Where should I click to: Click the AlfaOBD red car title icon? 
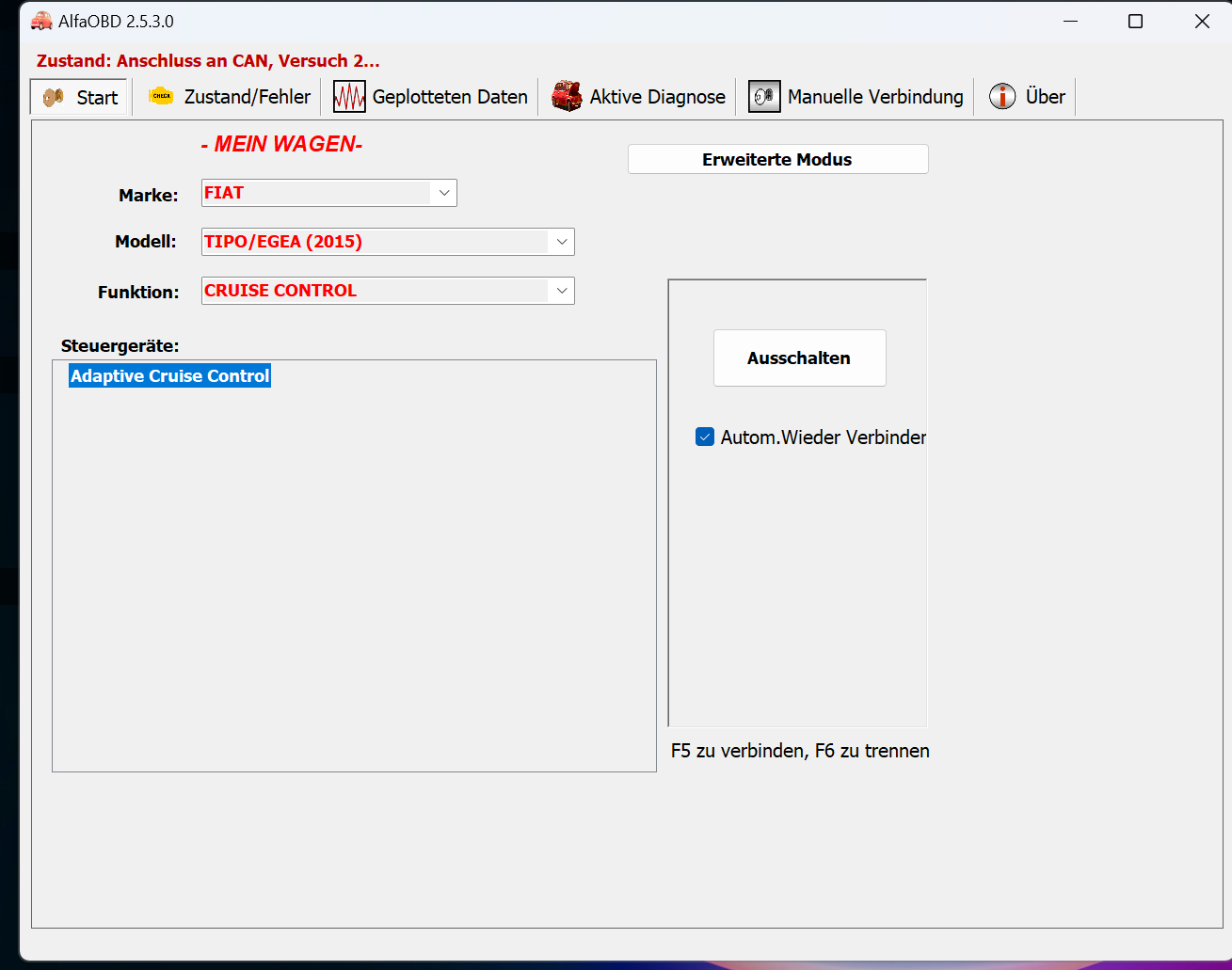[x=41, y=21]
